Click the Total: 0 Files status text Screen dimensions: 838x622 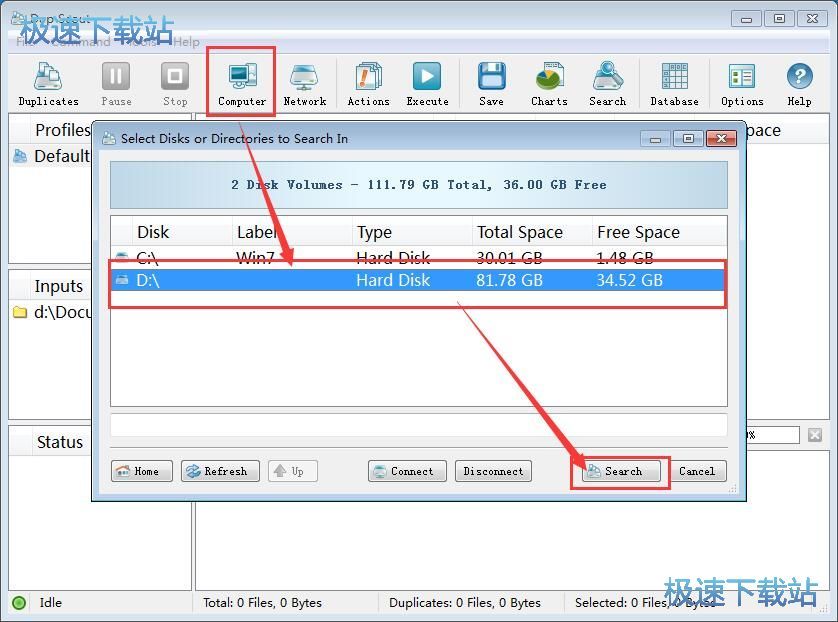262,603
